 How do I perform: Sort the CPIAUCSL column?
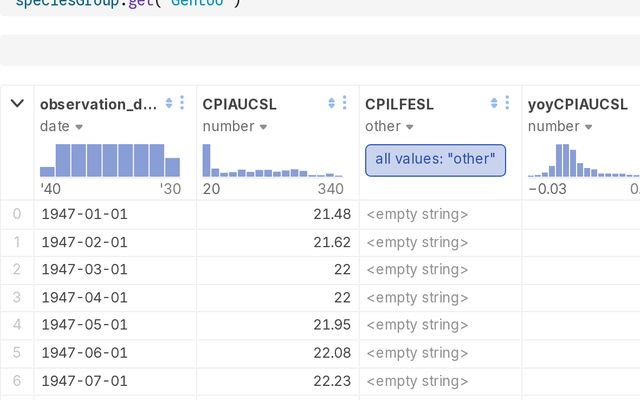pos(331,103)
